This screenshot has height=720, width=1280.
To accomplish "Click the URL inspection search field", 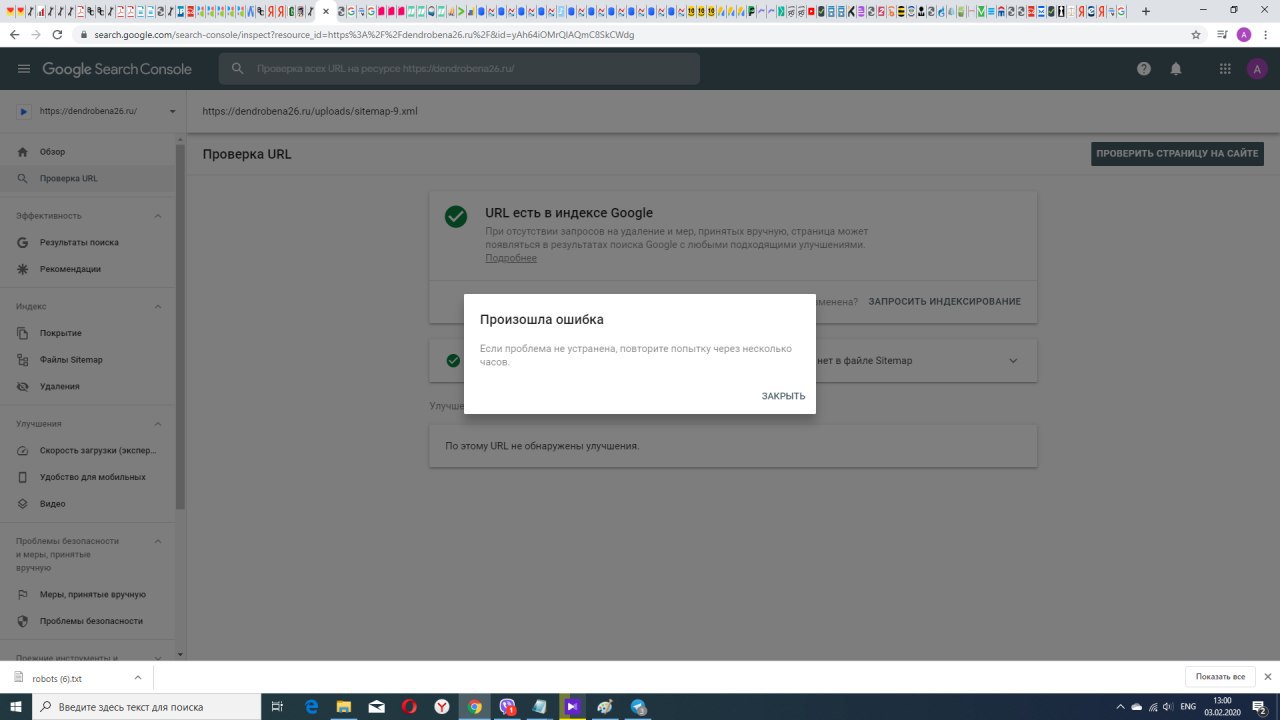I will tap(460, 69).
